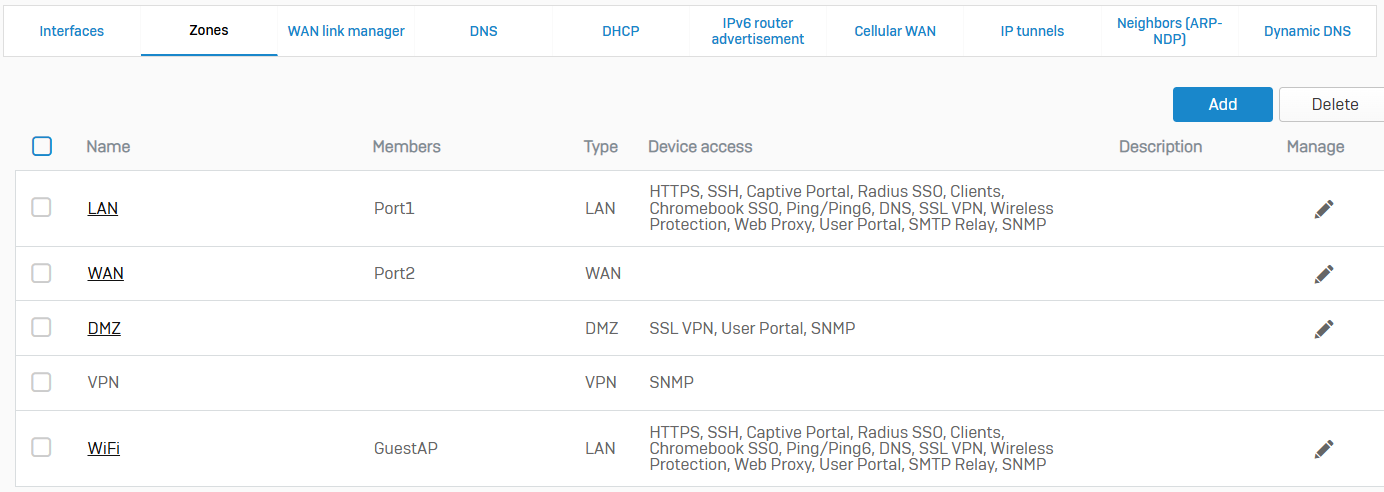The height and width of the screenshot is (492, 1384).
Task: Mark the DMZ zone checkbox
Action: click(41, 328)
